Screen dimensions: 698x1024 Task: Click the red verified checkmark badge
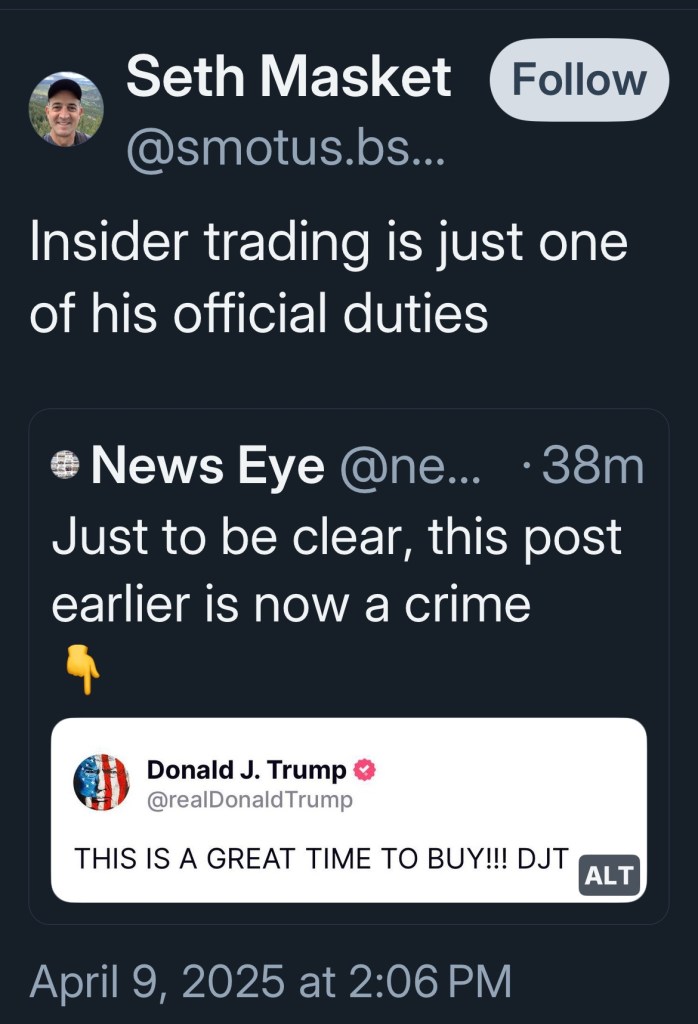pyautogui.click(x=366, y=770)
